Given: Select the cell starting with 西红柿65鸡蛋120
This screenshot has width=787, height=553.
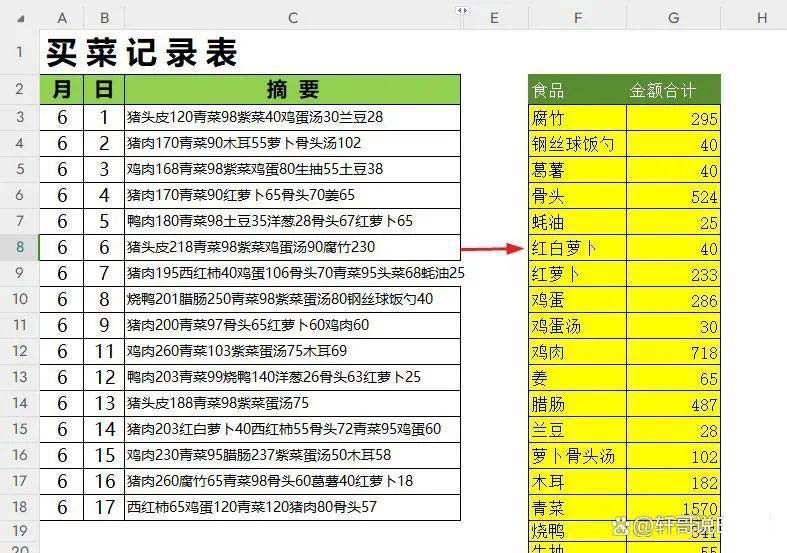Looking at the screenshot, I should click(x=292, y=507).
